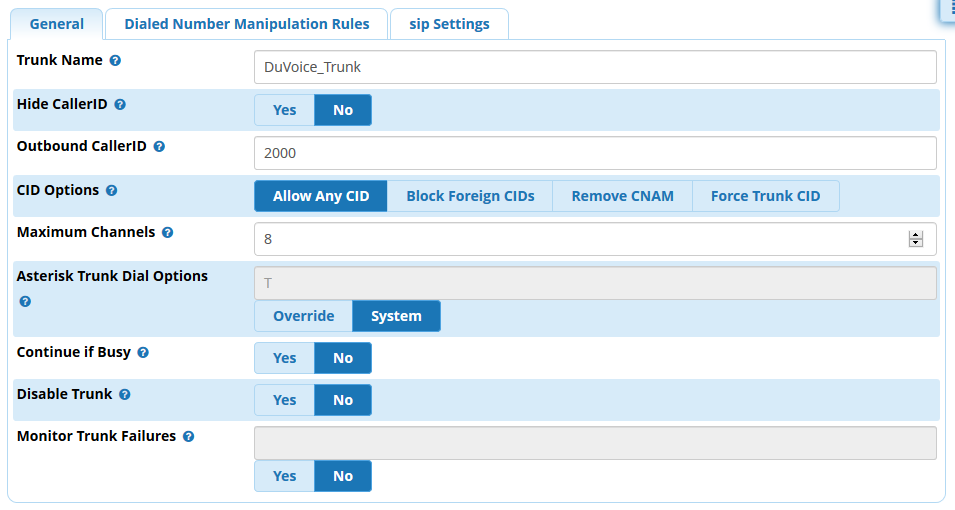
Task: Click the Maximum Channels number stepper
Action: [x=915, y=239]
